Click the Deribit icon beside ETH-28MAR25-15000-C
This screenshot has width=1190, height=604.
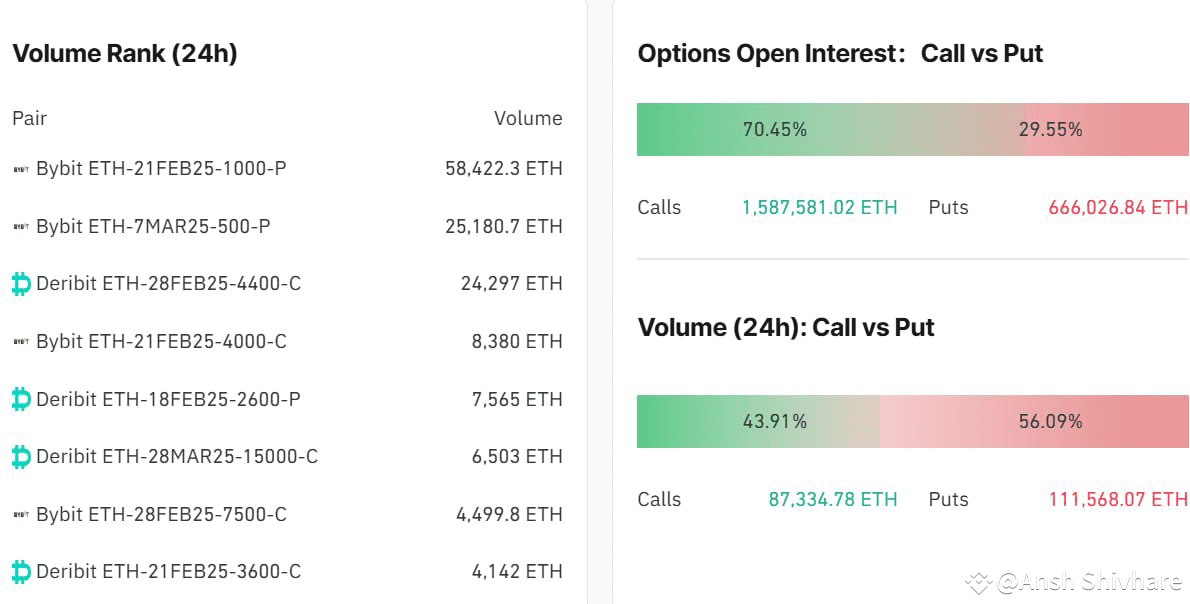tap(20, 456)
